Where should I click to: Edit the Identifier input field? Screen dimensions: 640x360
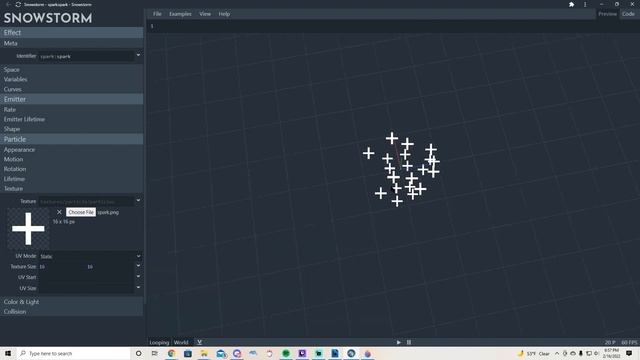tap(86, 56)
